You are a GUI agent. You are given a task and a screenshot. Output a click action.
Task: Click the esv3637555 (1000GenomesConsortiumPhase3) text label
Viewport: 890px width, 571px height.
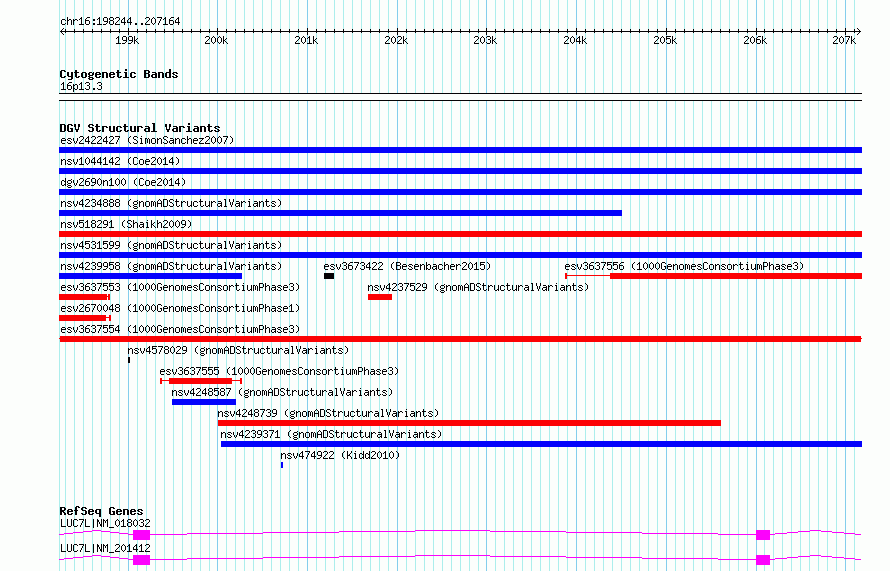(x=279, y=371)
